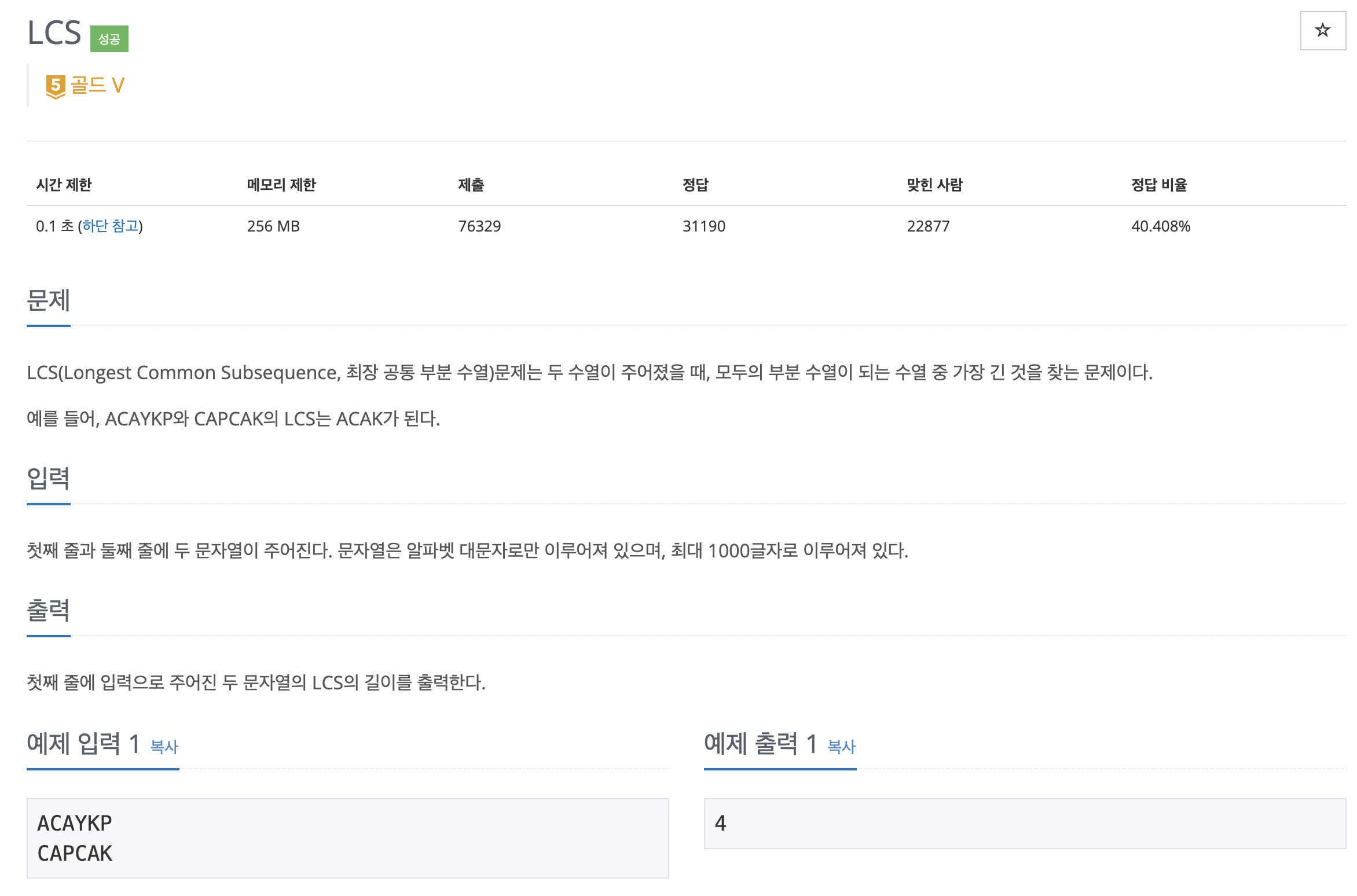Click the 정답 비율 column header
This screenshot has height=896, width=1357.
pos(1158,185)
